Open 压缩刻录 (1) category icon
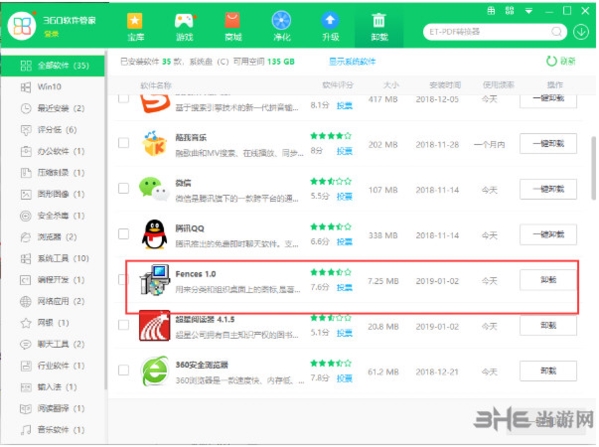This screenshot has height=447, width=599. 26,173
